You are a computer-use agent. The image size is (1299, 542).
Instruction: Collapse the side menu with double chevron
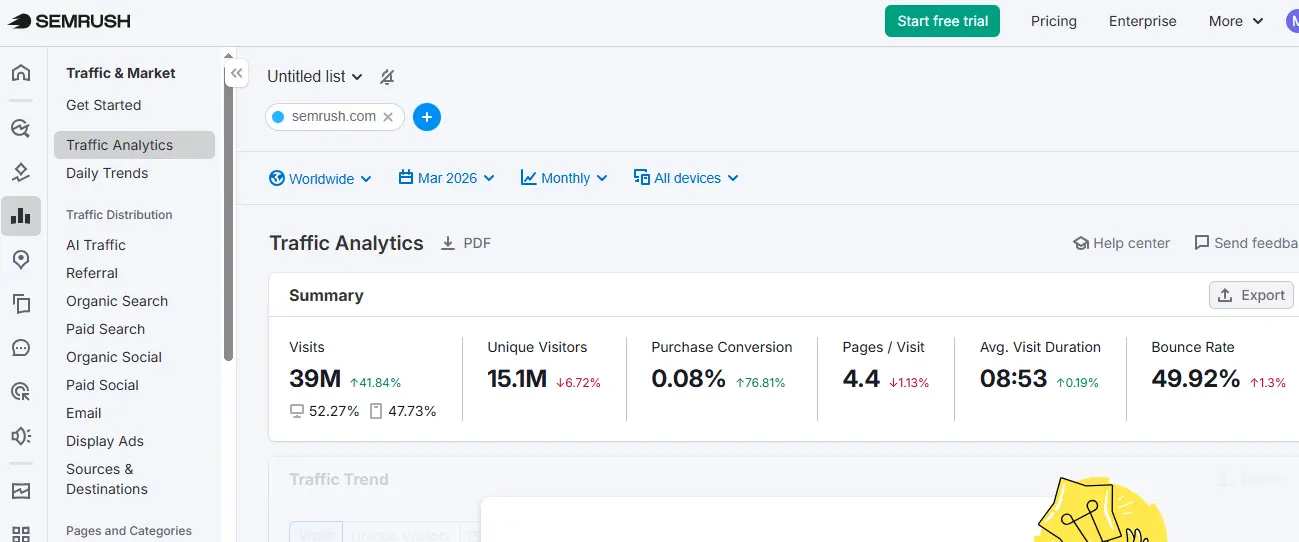[x=236, y=73]
